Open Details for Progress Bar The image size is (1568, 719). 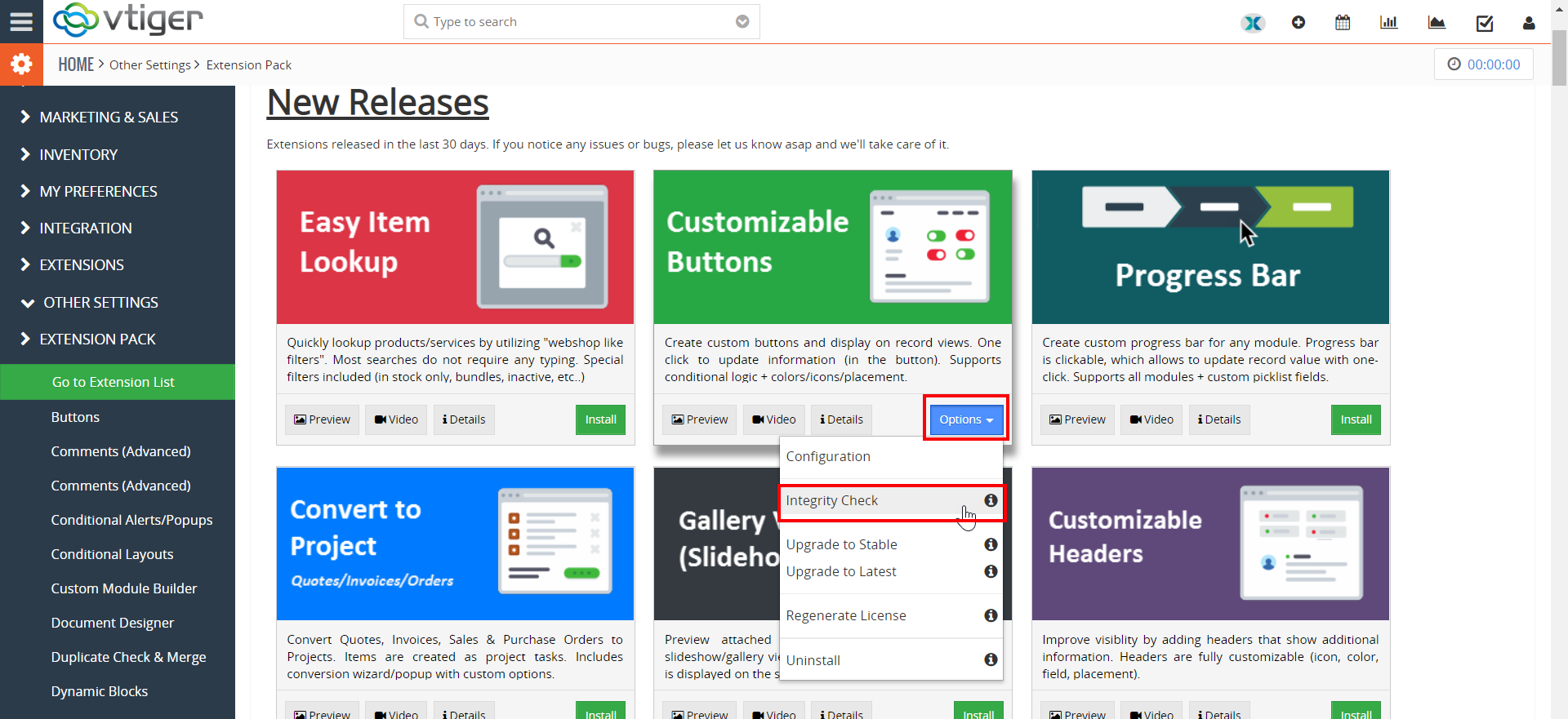tap(1219, 419)
